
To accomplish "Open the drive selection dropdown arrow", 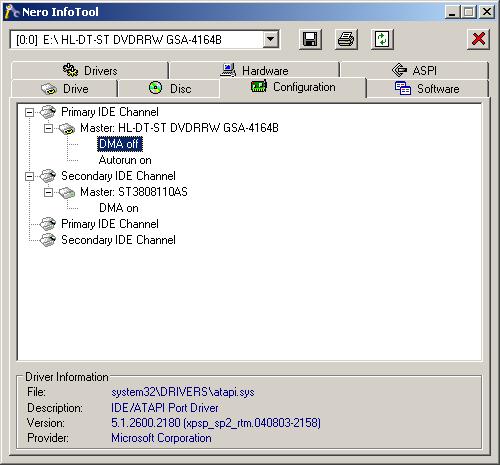I will 271,40.
